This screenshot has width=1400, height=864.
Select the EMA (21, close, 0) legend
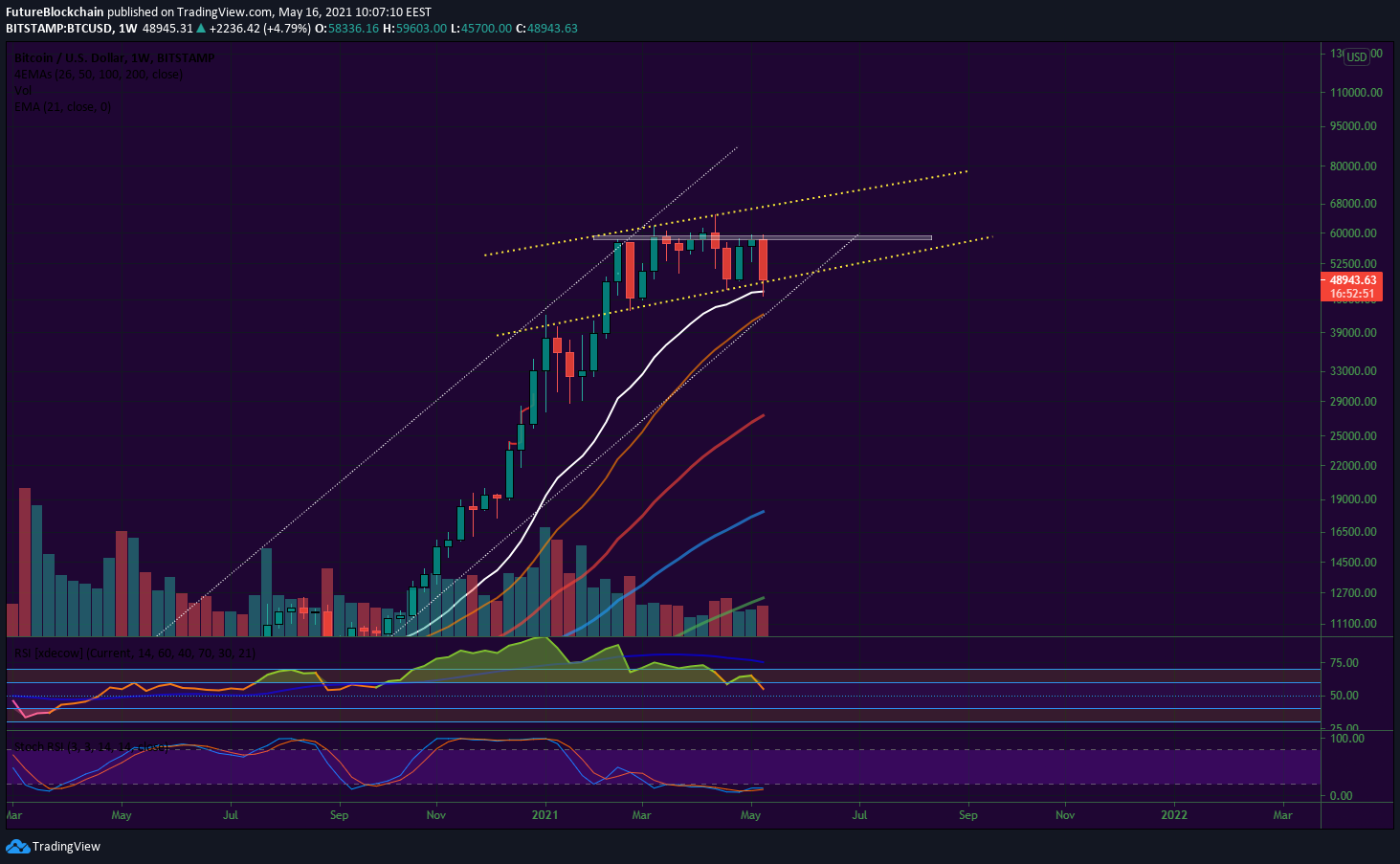coord(62,107)
